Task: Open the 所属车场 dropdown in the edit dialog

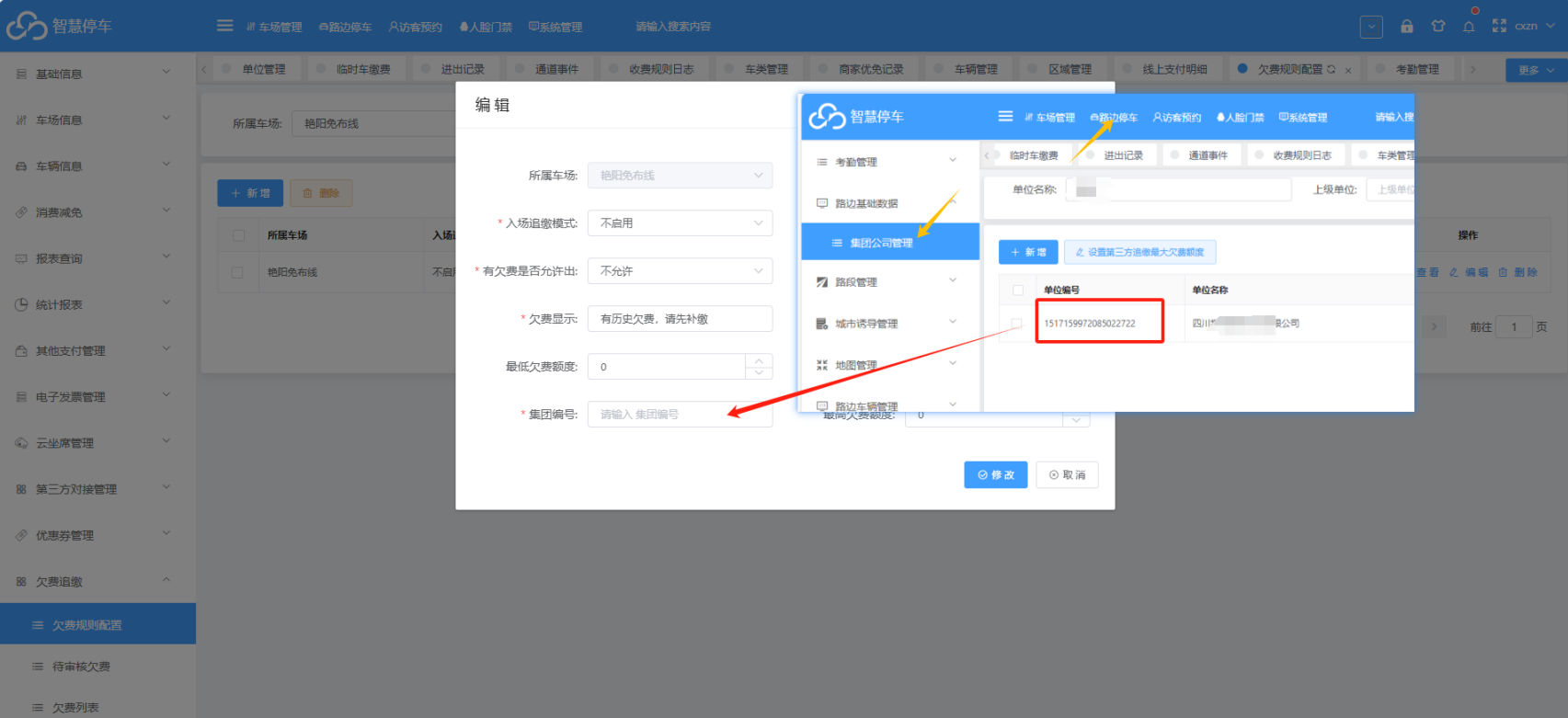Action: tap(680, 176)
